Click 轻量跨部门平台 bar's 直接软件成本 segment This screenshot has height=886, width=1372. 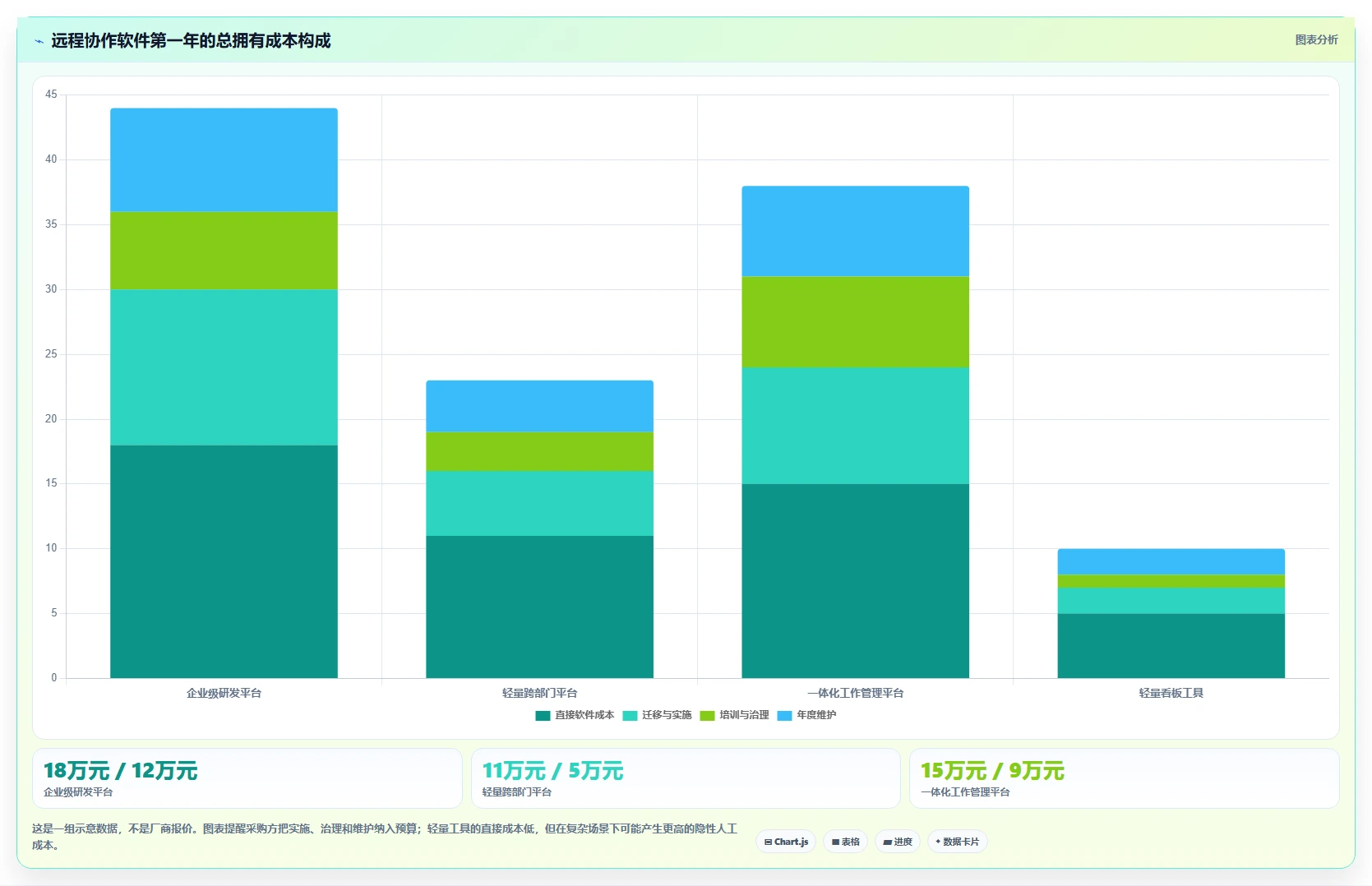[x=539, y=607]
